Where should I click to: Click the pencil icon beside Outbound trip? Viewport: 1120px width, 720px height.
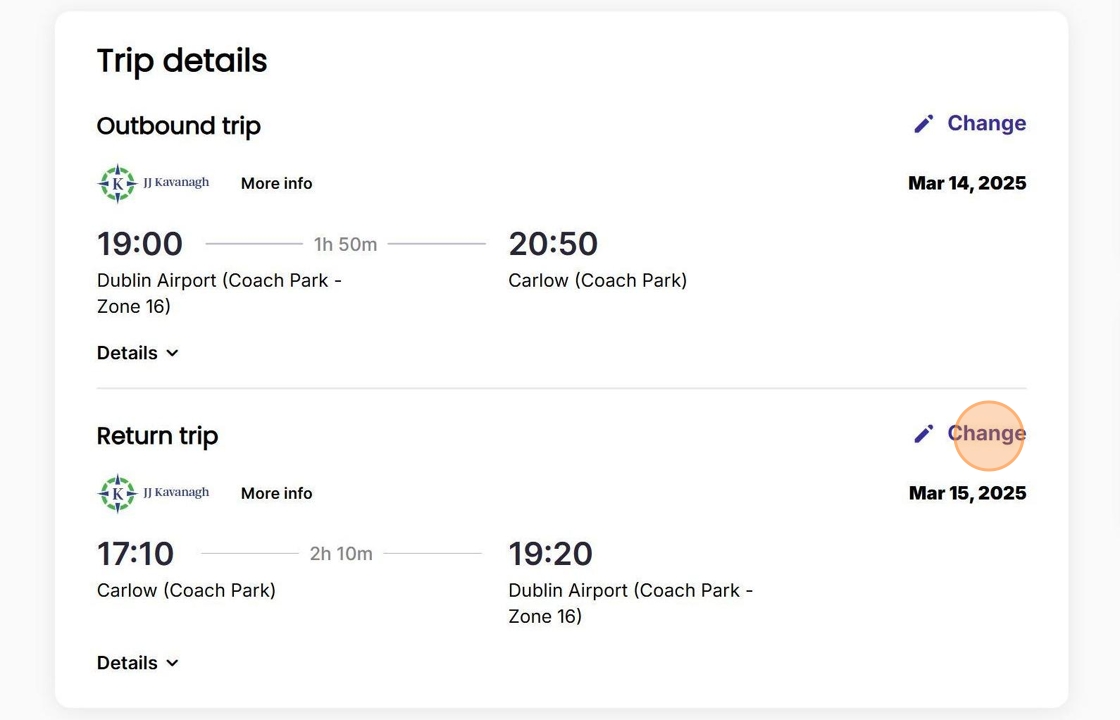(x=923, y=123)
